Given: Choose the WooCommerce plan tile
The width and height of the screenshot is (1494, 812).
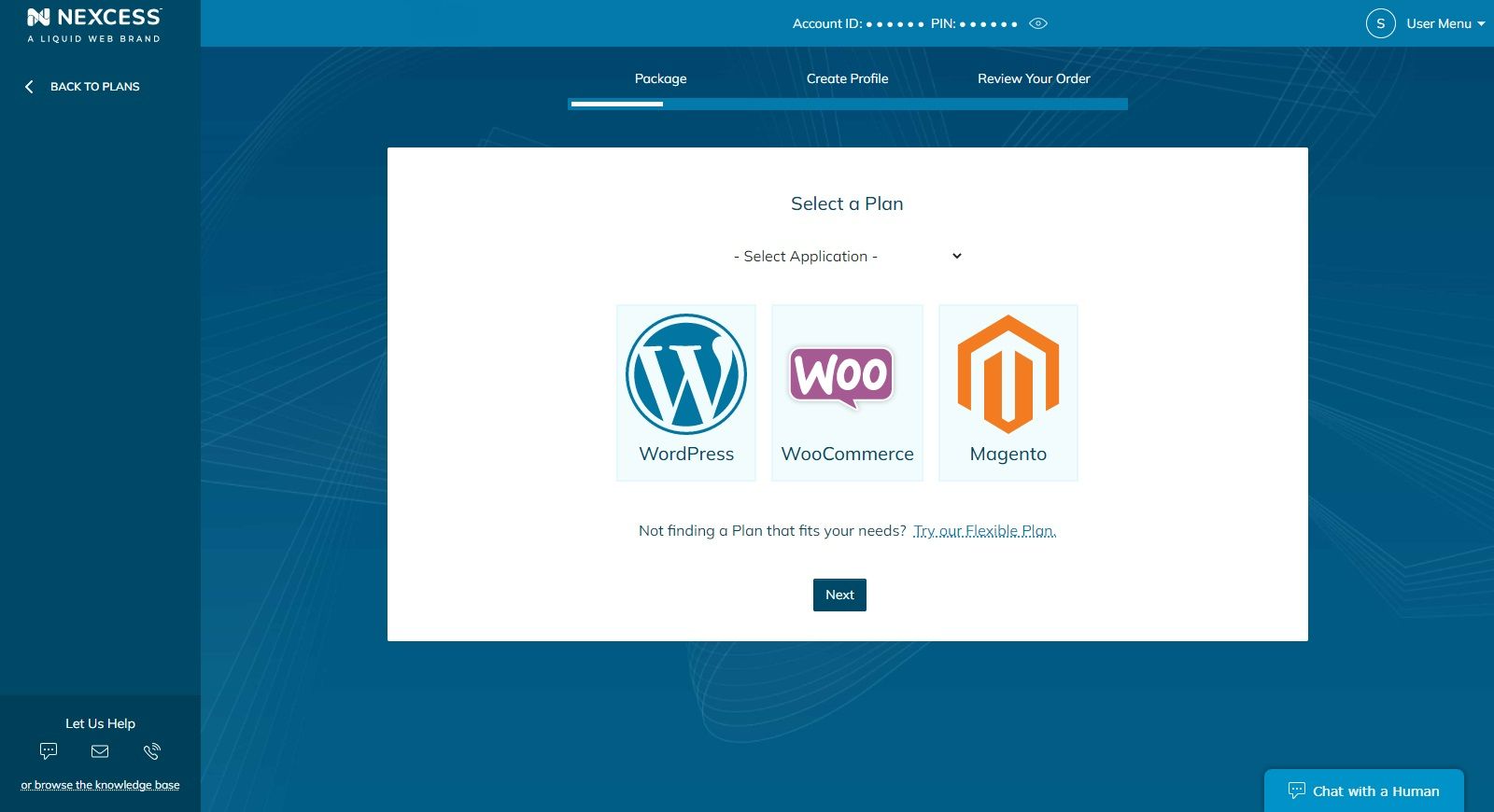Looking at the screenshot, I should pos(847,393).
